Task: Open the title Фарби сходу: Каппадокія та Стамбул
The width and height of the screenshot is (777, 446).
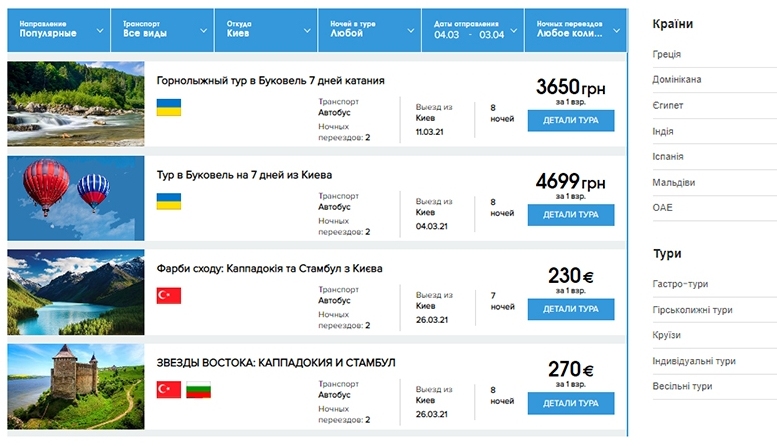Action: coord(269,269)
